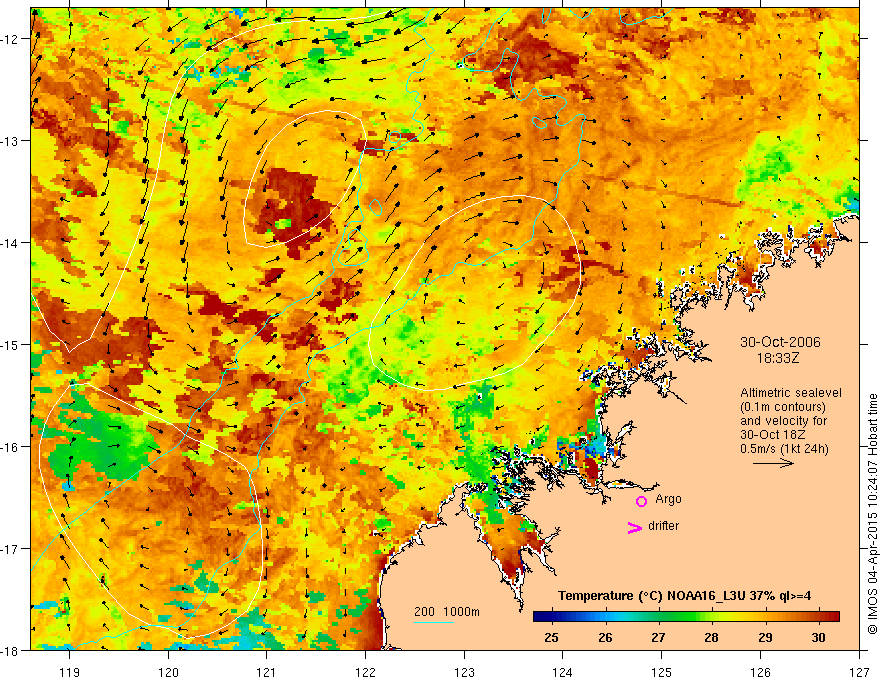
Task: Select the dark red end of temperature color bar
Action: click(x=832, y=617)
